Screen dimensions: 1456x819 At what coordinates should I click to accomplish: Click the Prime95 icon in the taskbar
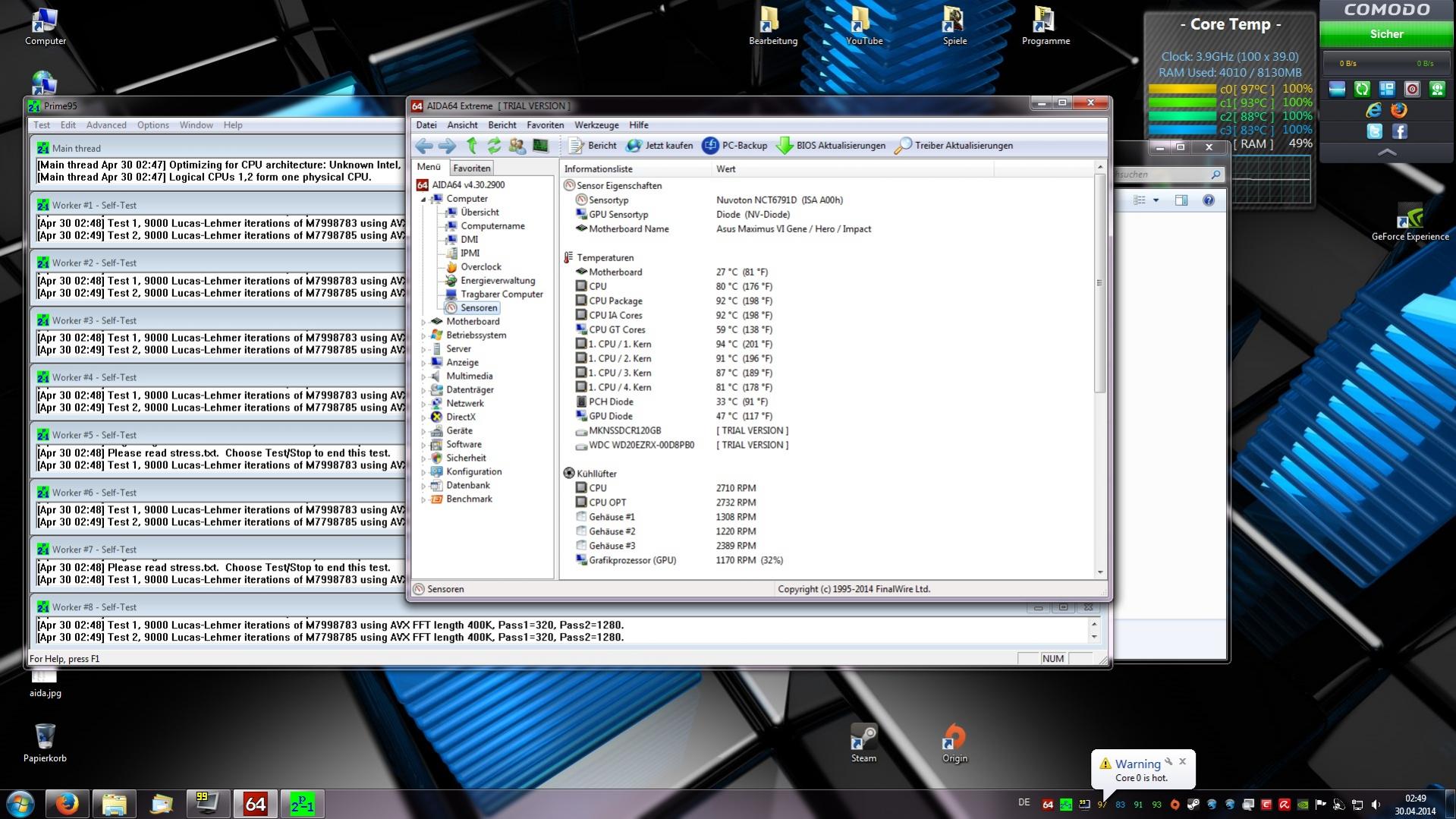(302, 804)
